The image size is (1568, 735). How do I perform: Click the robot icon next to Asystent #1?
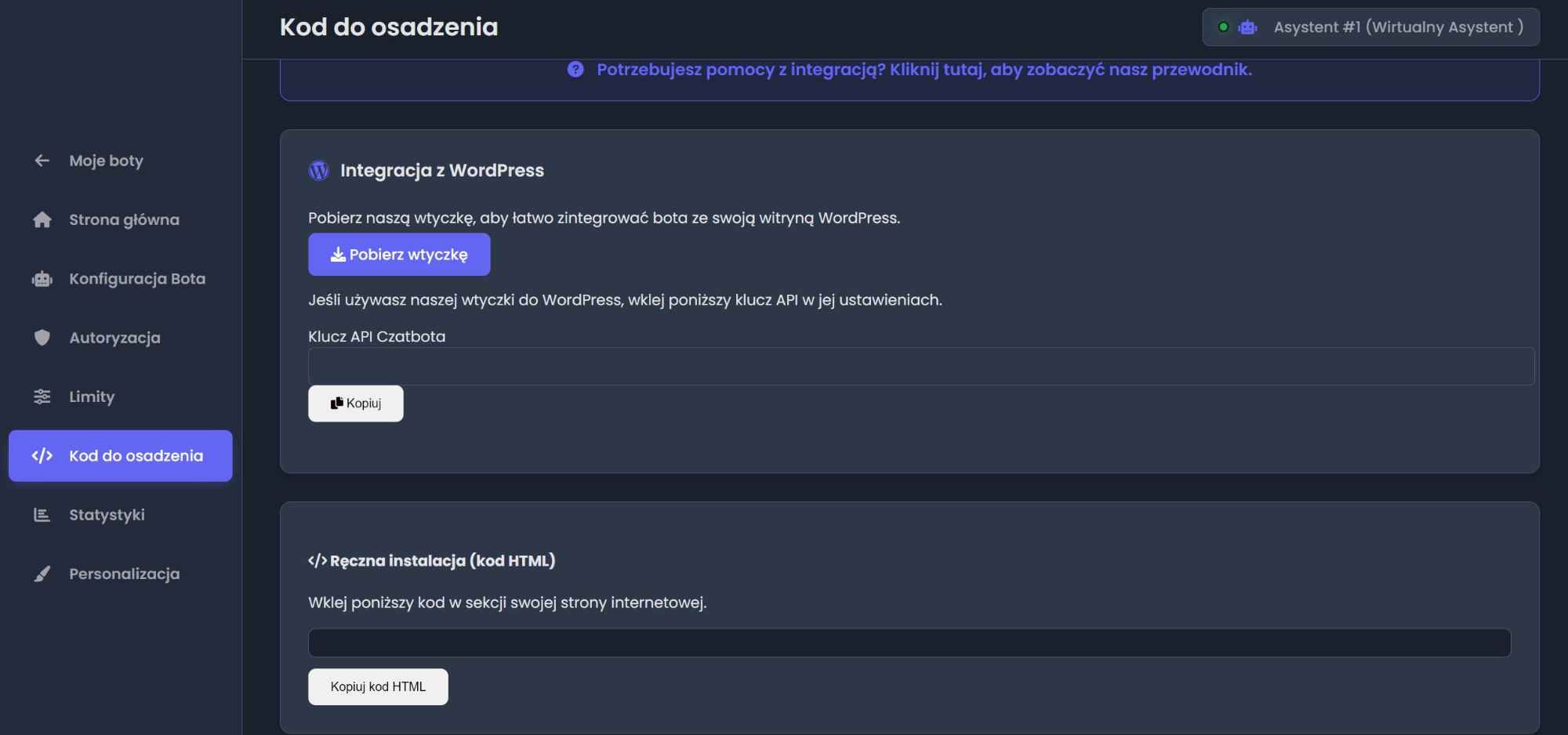[1247, 27]
